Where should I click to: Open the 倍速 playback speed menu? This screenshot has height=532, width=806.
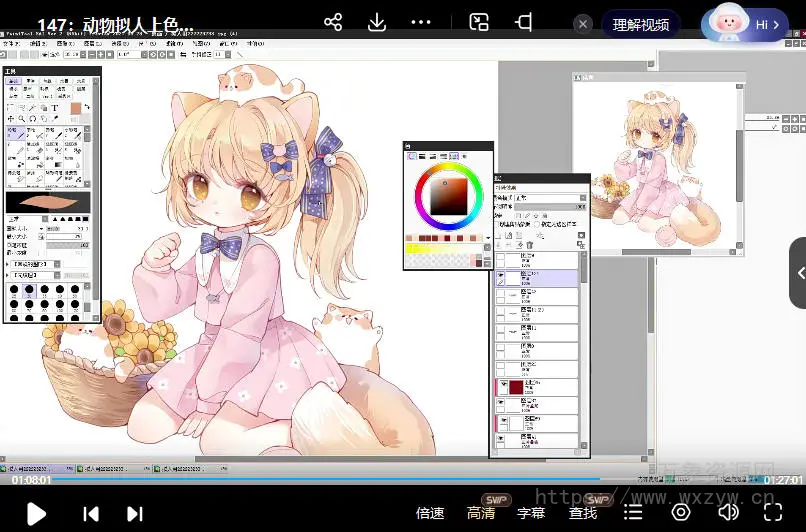point(430,513)
